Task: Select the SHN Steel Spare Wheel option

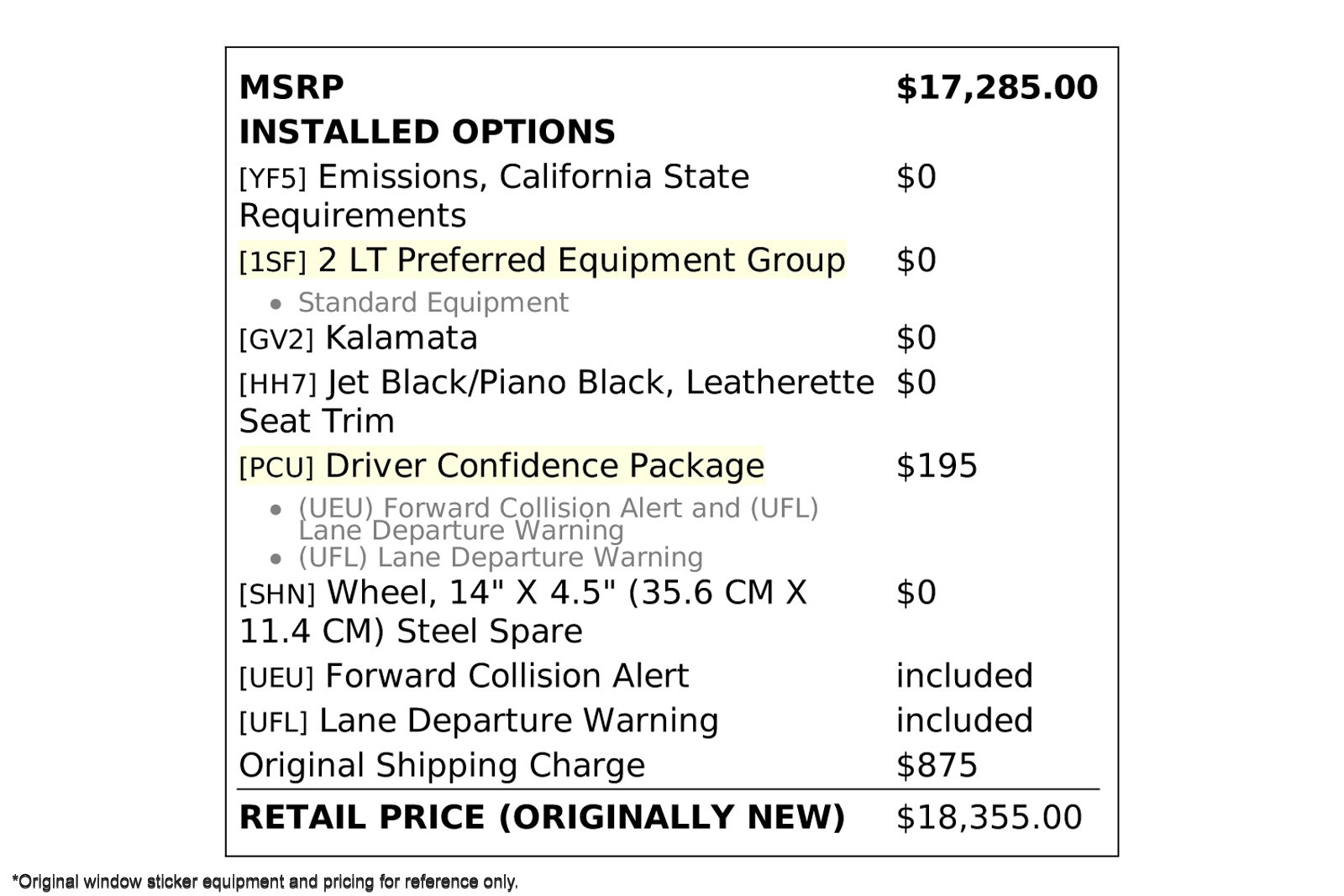Action: (x=522, y=593)
